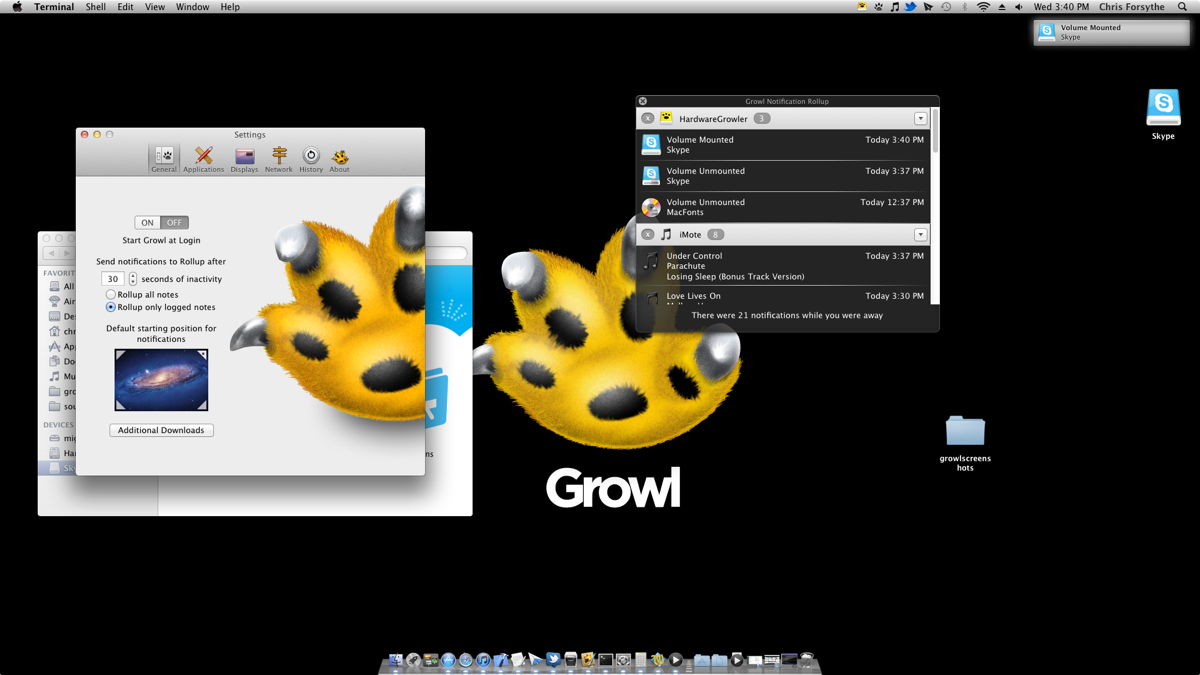Collapse the iMote notifications group arrow
The height and width of the screenshot is (675, 1200).
click(x=921, y=234)
